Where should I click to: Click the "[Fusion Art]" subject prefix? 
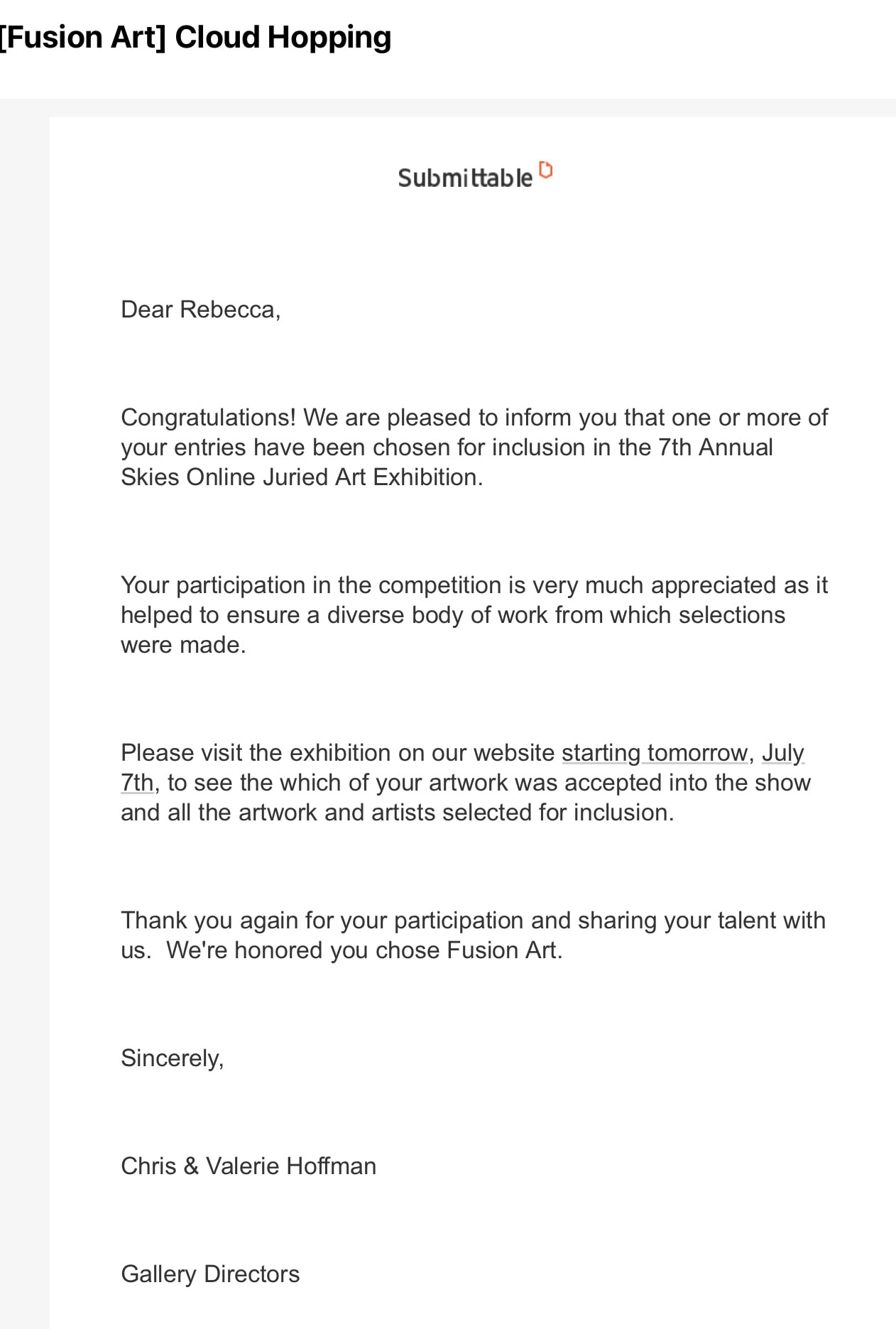82,37
